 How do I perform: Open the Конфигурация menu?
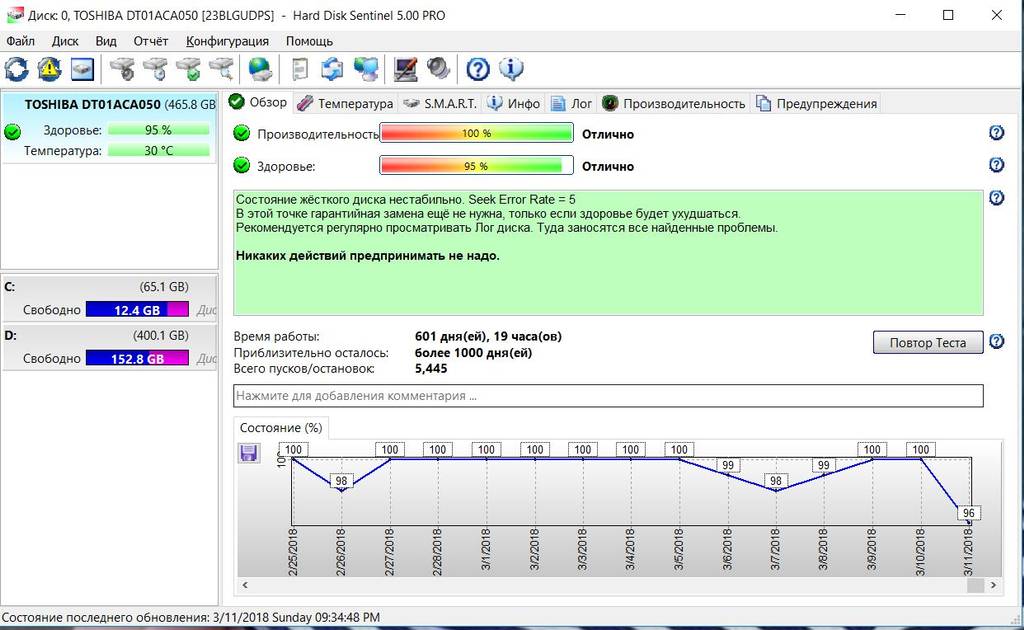coord(227,41)
